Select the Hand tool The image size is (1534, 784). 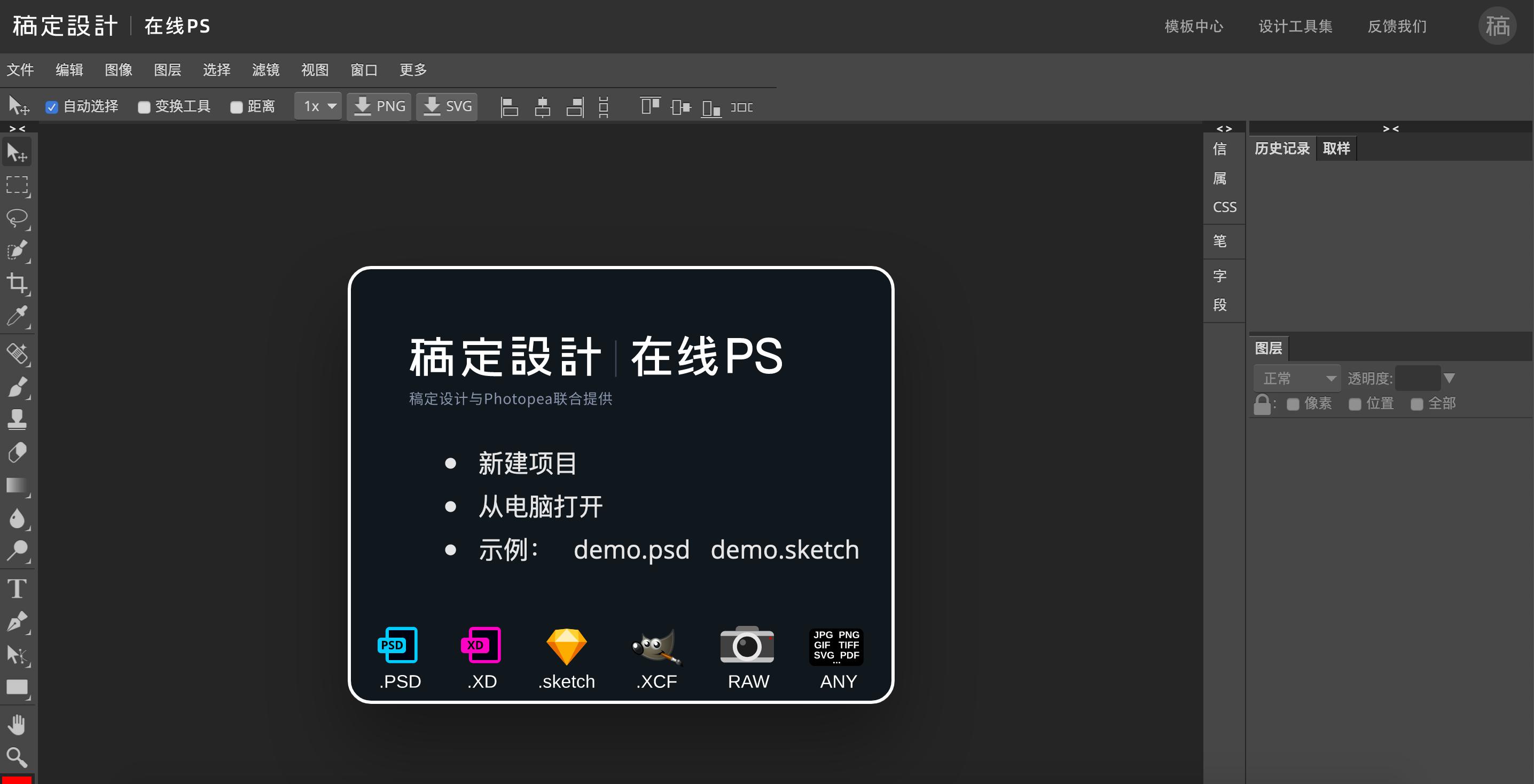point(17,725)
